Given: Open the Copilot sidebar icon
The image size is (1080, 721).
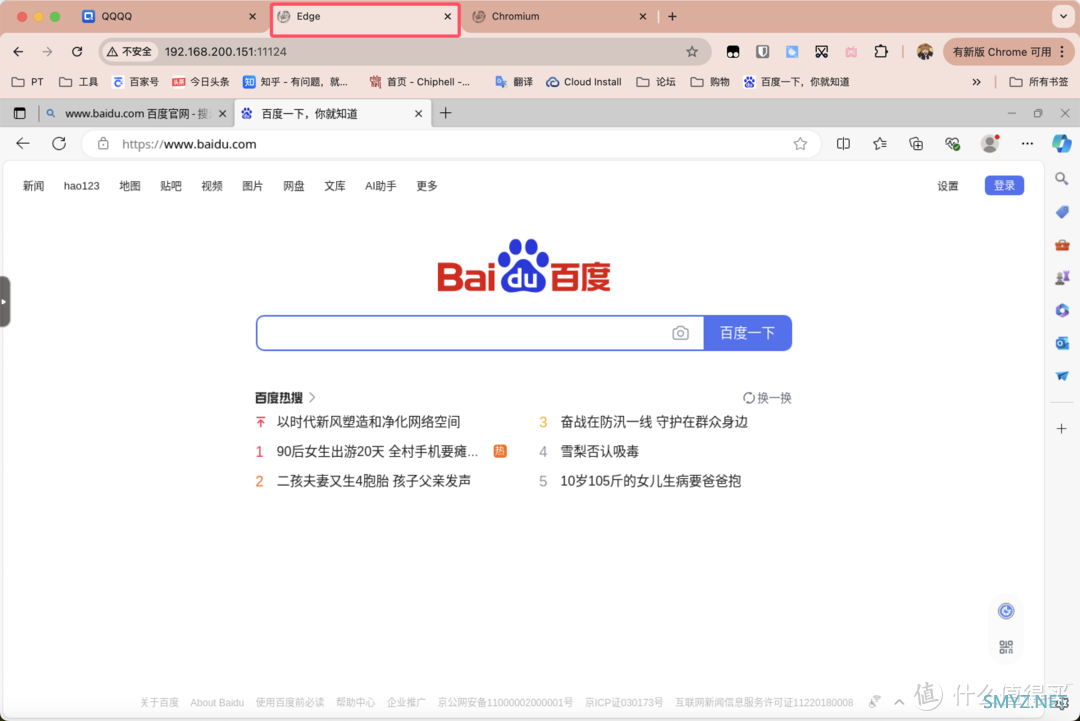Looking at the screenshot, I should click(1061, 143).
